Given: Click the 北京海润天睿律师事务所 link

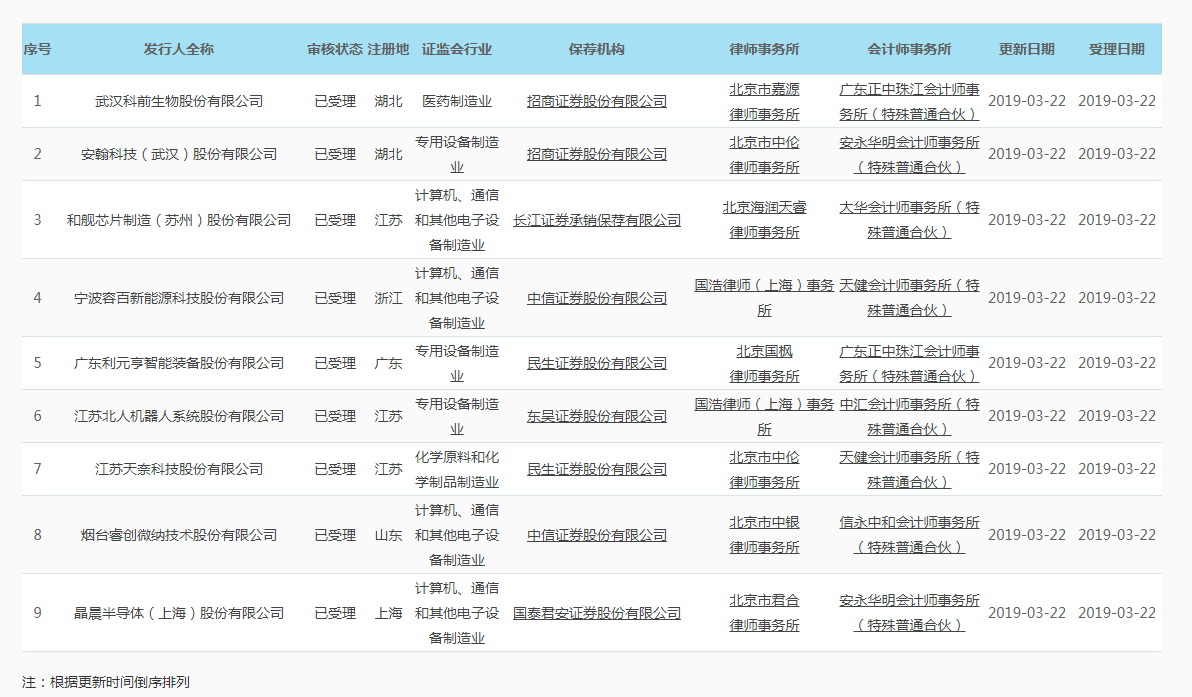Looking at the screenshot, I should [764, 220].
